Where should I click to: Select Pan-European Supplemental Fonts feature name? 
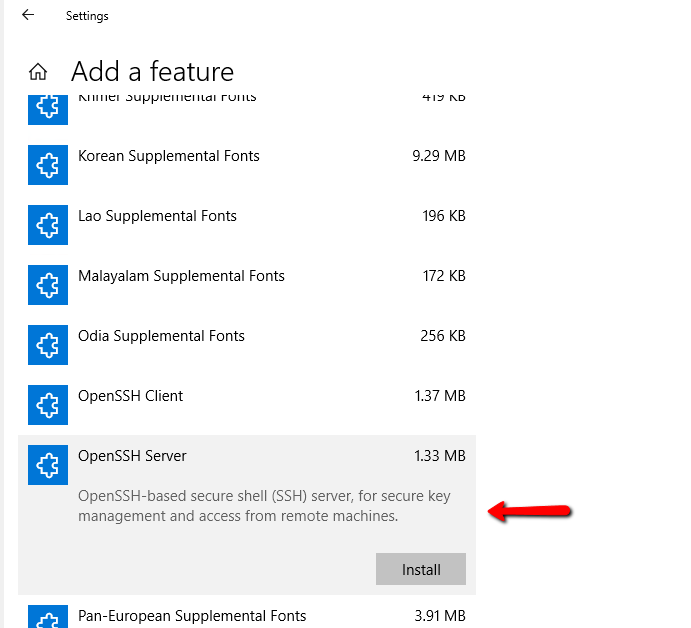192,616
